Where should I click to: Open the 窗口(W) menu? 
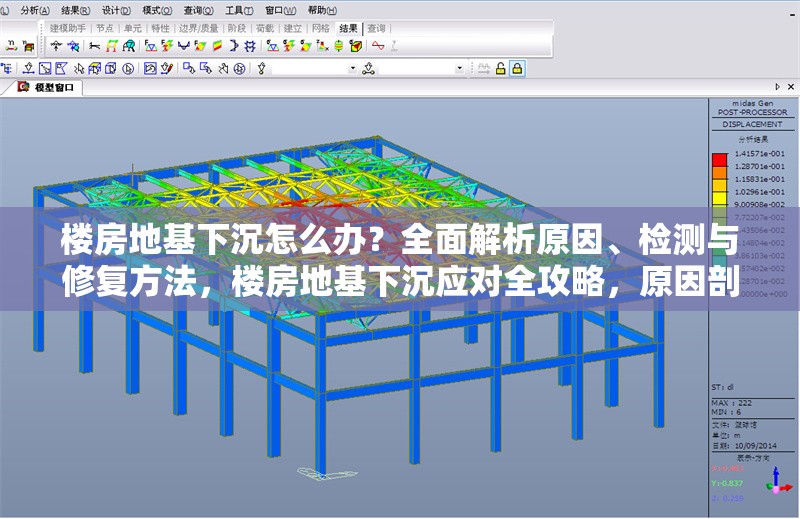[281, 11]
